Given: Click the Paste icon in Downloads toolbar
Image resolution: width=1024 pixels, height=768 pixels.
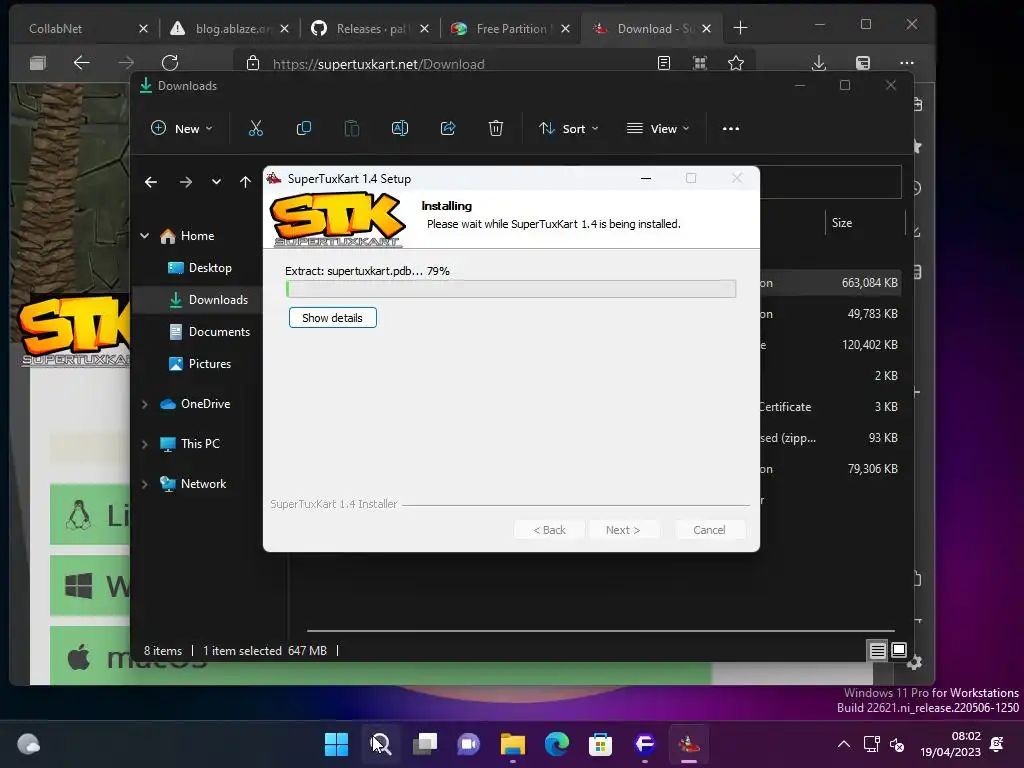Looking at the screenshot, I should [x=351, y=129].
